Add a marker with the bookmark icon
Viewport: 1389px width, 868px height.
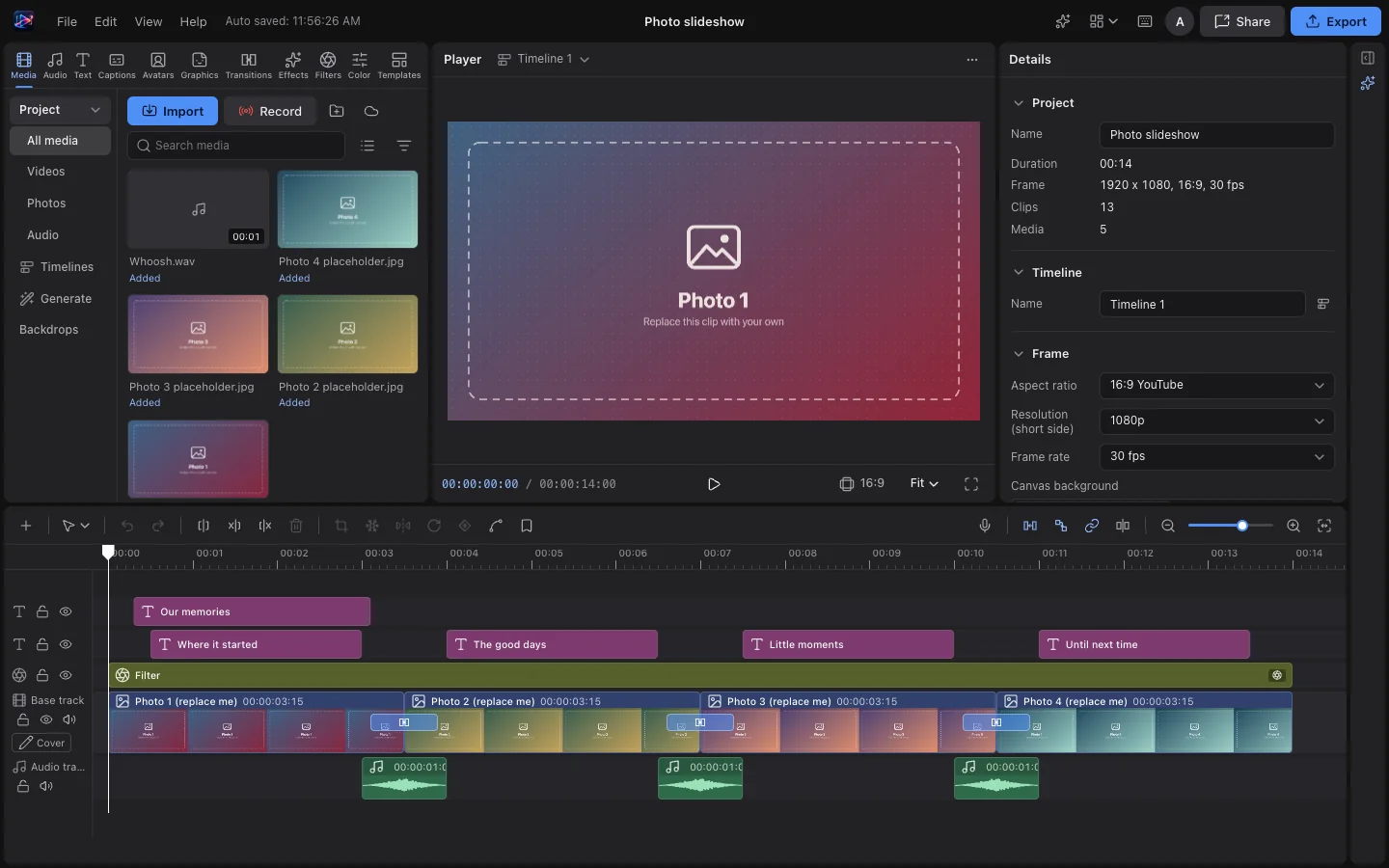point(527,526)
